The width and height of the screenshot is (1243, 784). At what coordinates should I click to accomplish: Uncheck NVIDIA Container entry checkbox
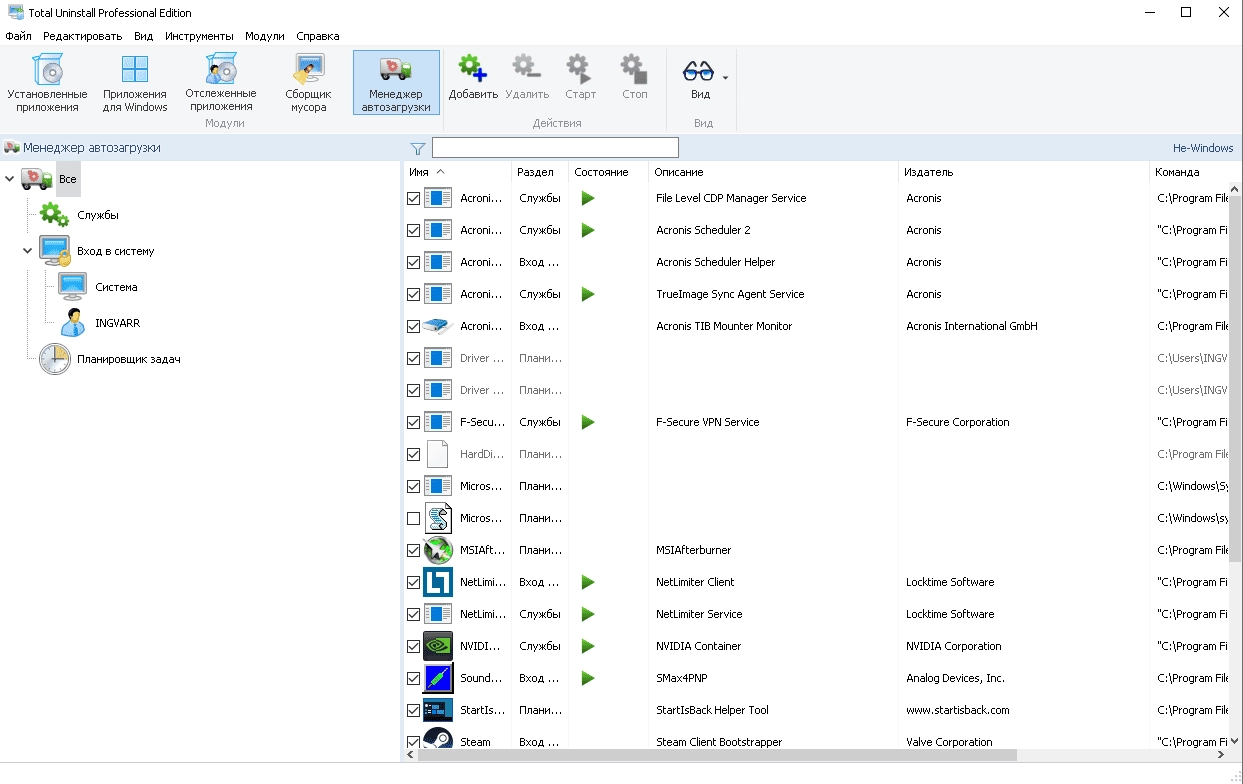[414, 646]
